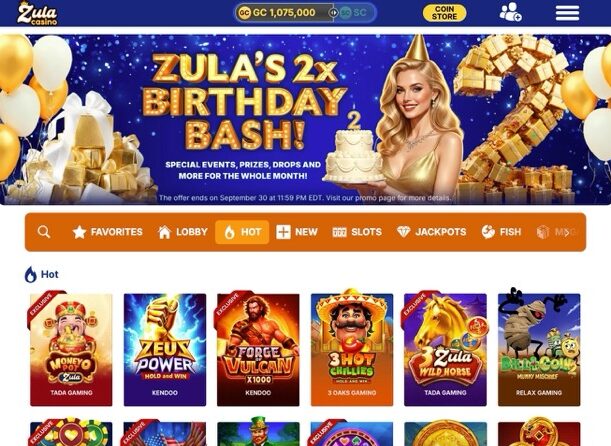The image size is (611, 446).
Task: Open 3 Hot Chillies game
Action: pyautogui.click(x=352, y=350)
